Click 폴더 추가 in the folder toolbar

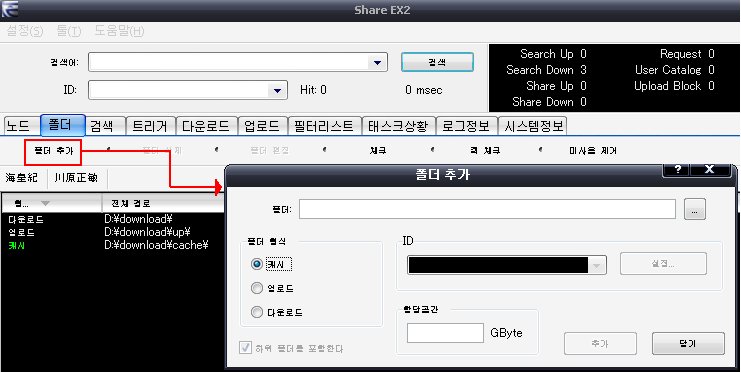coord(53,151)
